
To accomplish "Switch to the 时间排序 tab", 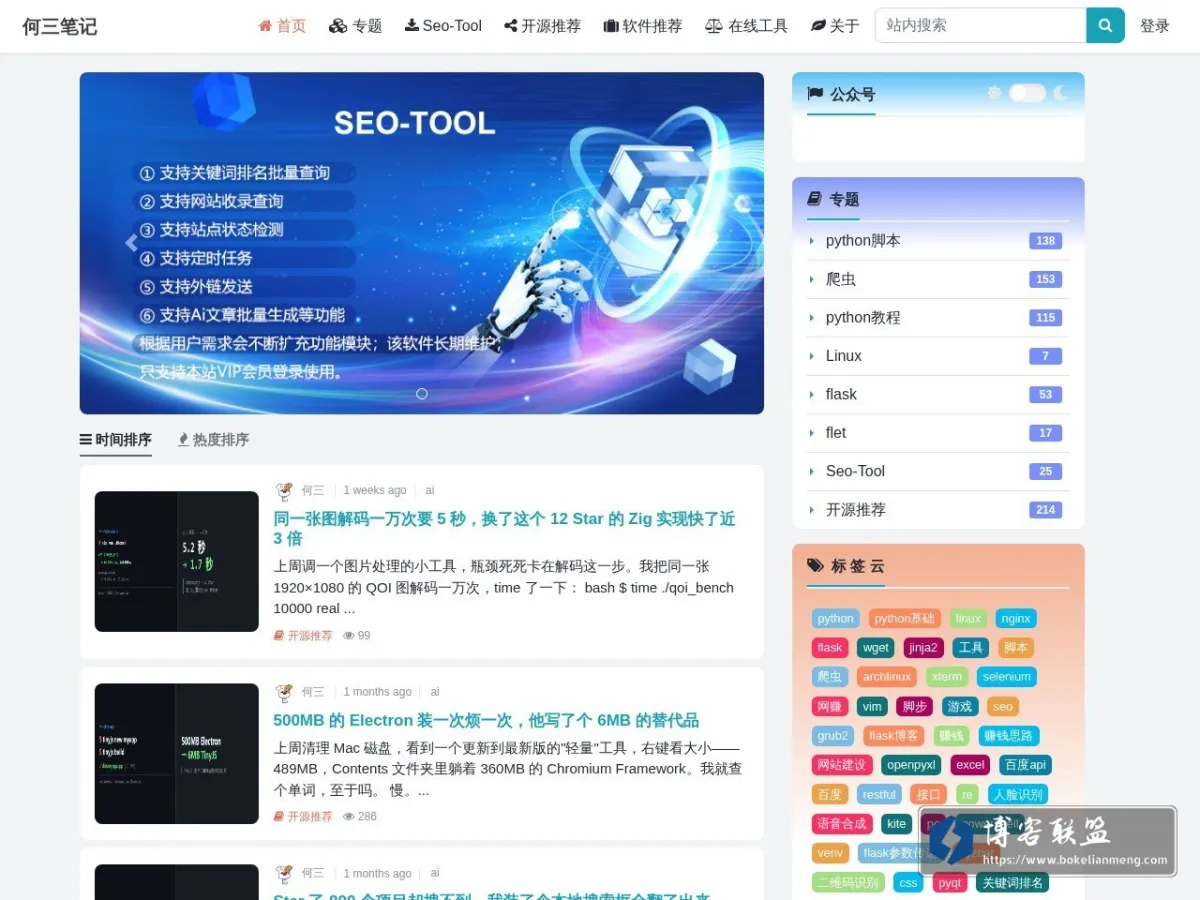I will click(116, 440).
